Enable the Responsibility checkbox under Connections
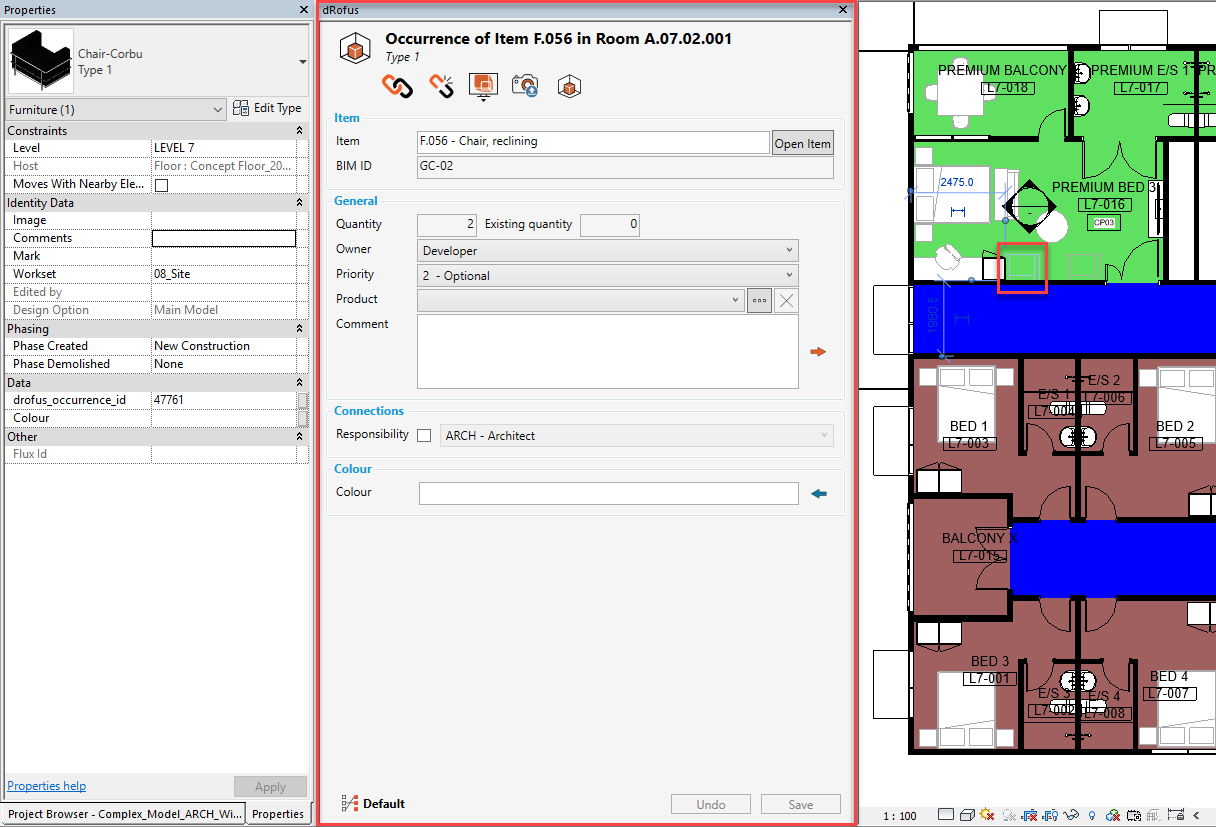 tap(424, 435)
